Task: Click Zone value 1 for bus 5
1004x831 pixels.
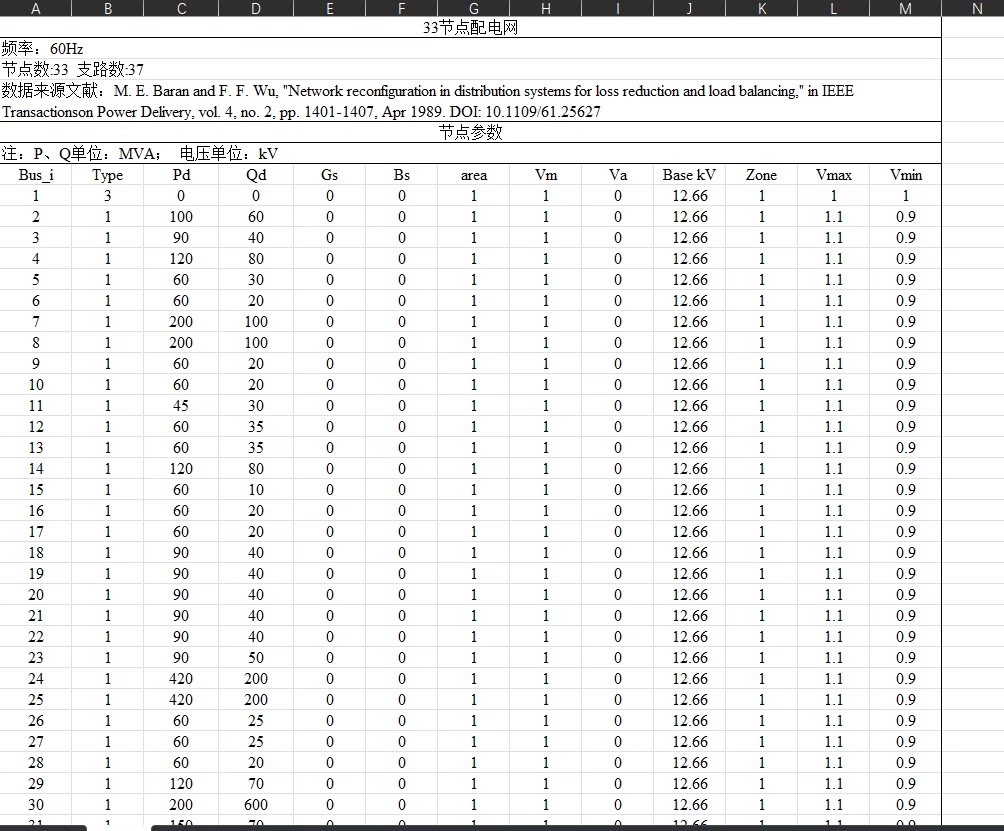Action: pos(762,280)
